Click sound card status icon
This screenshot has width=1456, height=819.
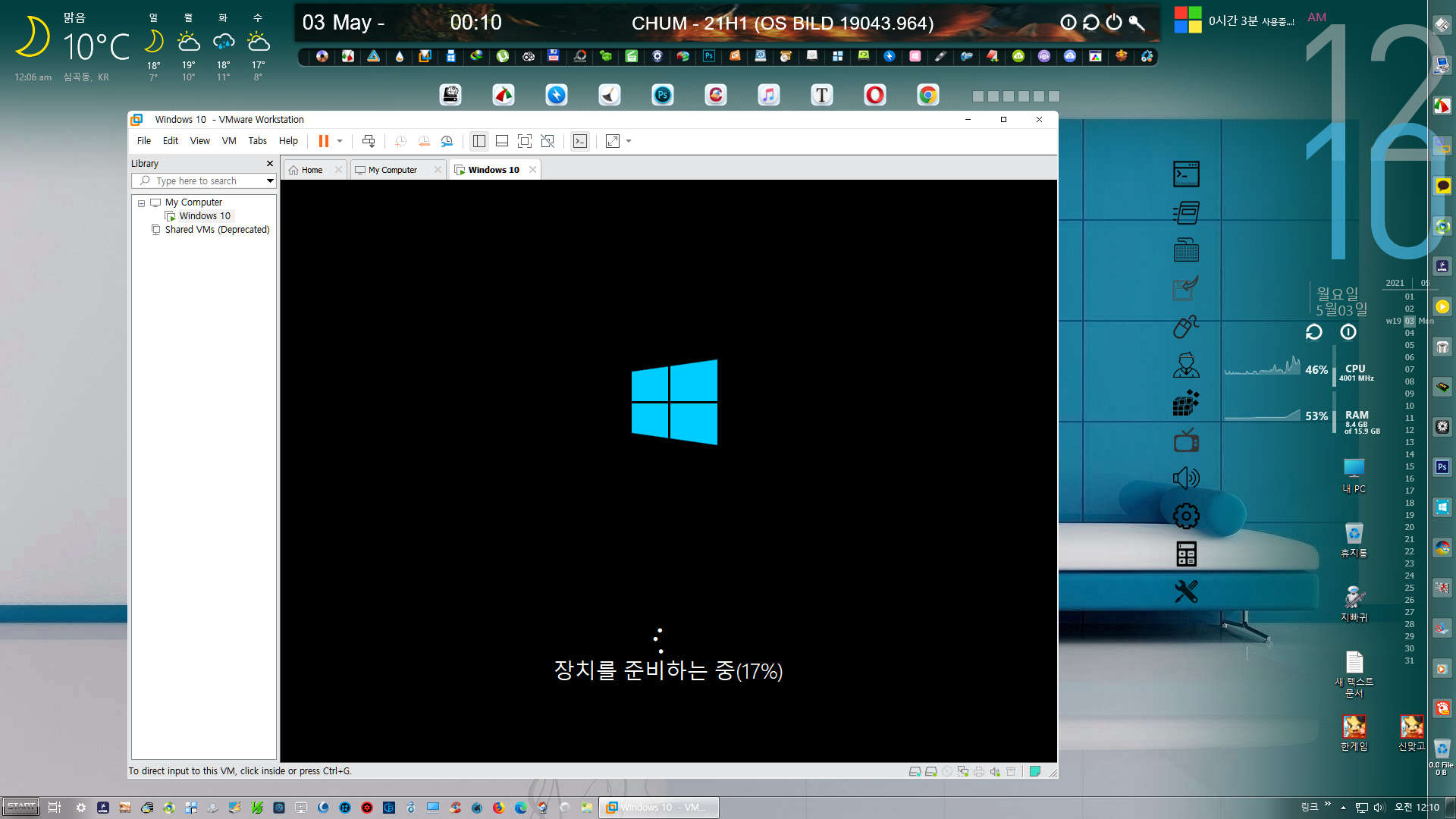point(995,772)
